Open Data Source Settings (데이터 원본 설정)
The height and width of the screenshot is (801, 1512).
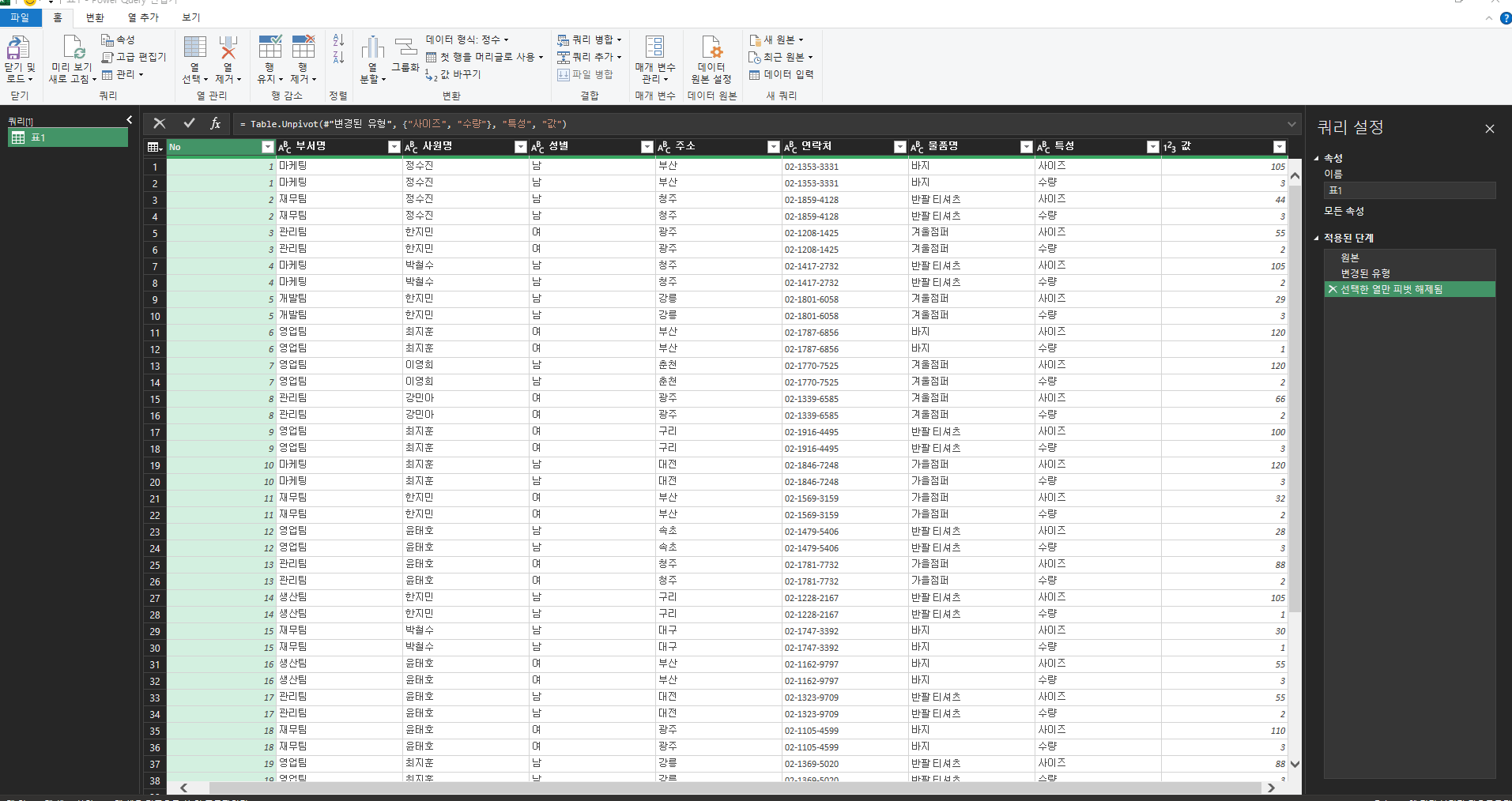coord(711,49)
